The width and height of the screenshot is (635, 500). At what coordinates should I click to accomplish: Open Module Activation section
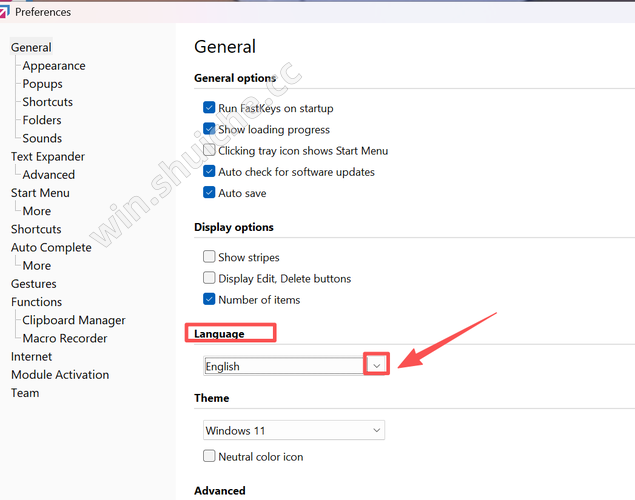(x=60, y=375)
